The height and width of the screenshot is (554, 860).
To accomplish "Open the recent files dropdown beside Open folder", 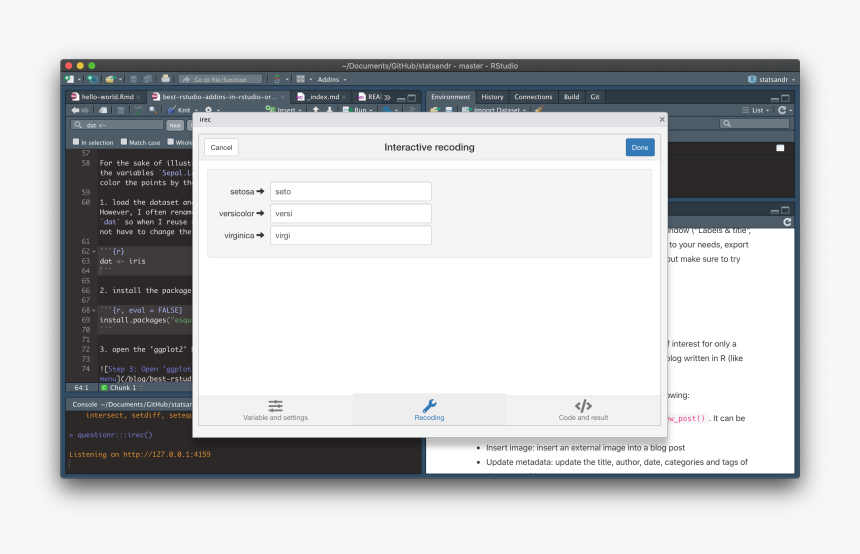I will coord(120,80).
